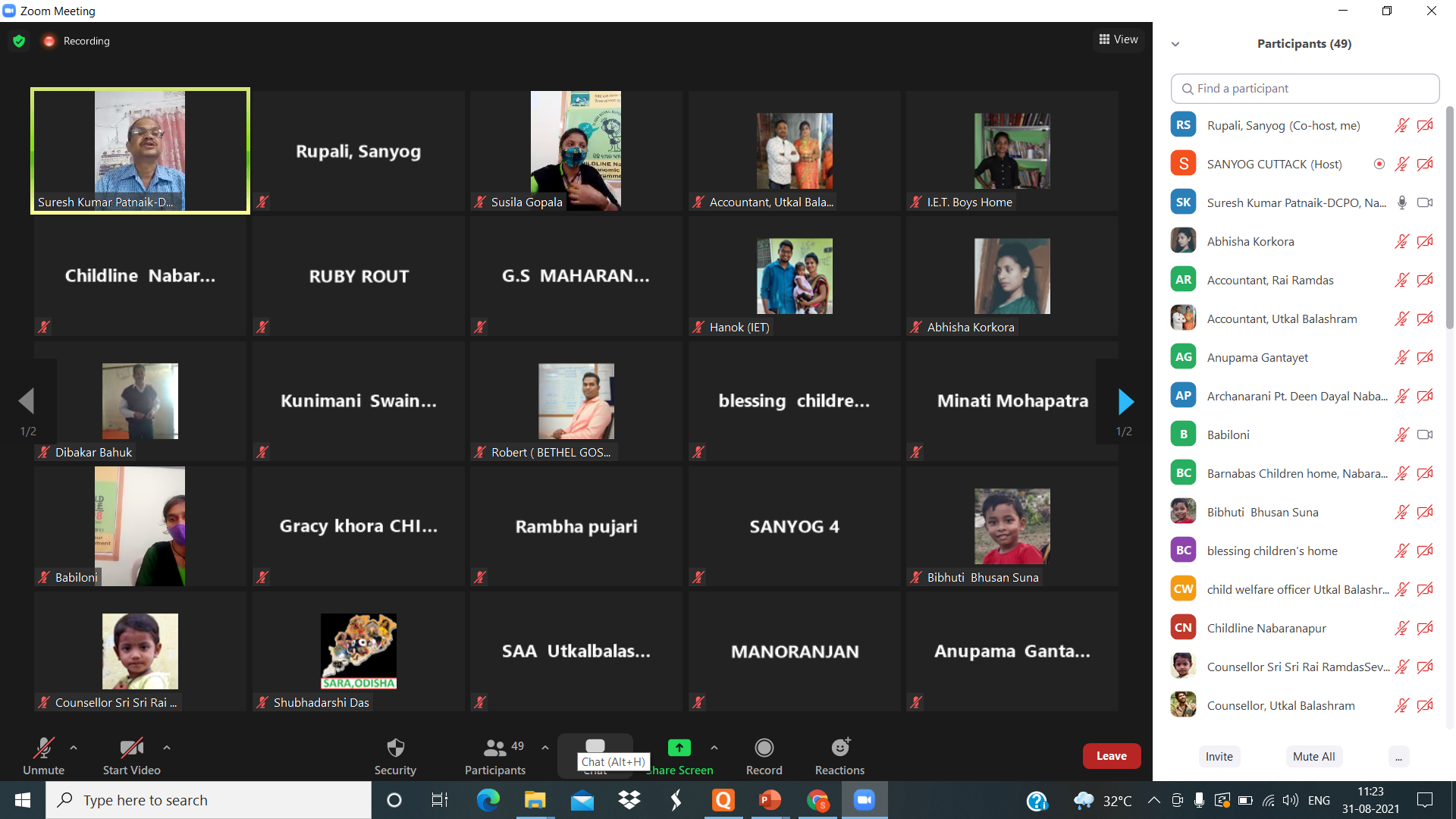
Task: Toggle Start Video camera button
Action: (x=131, y=748)
